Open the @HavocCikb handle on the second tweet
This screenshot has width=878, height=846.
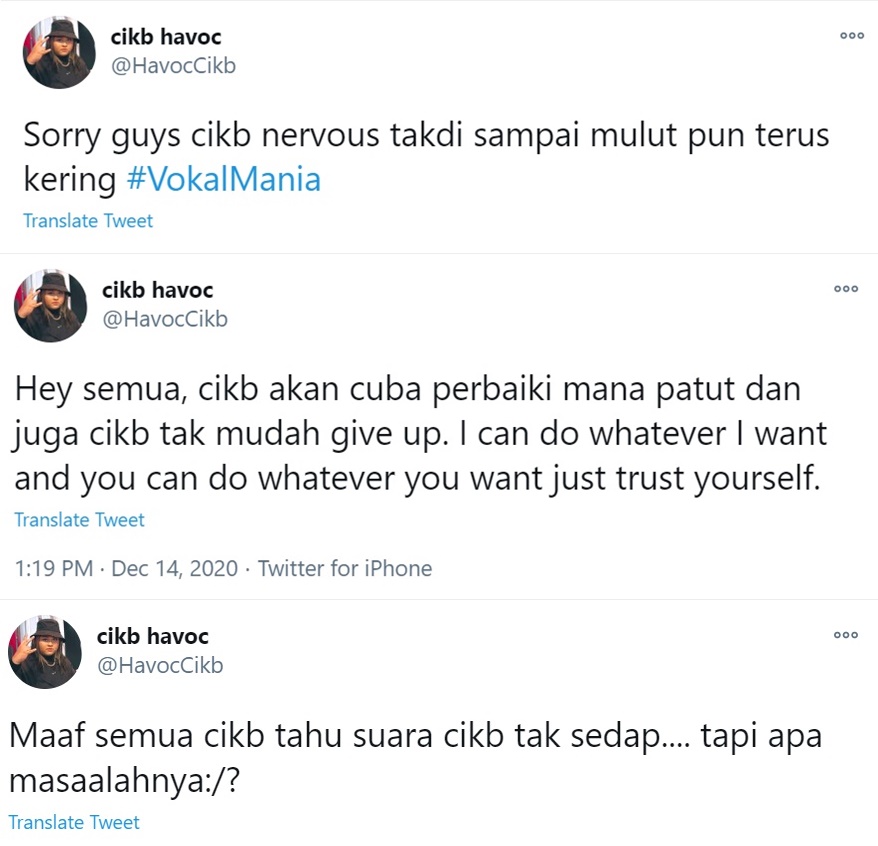165,319
